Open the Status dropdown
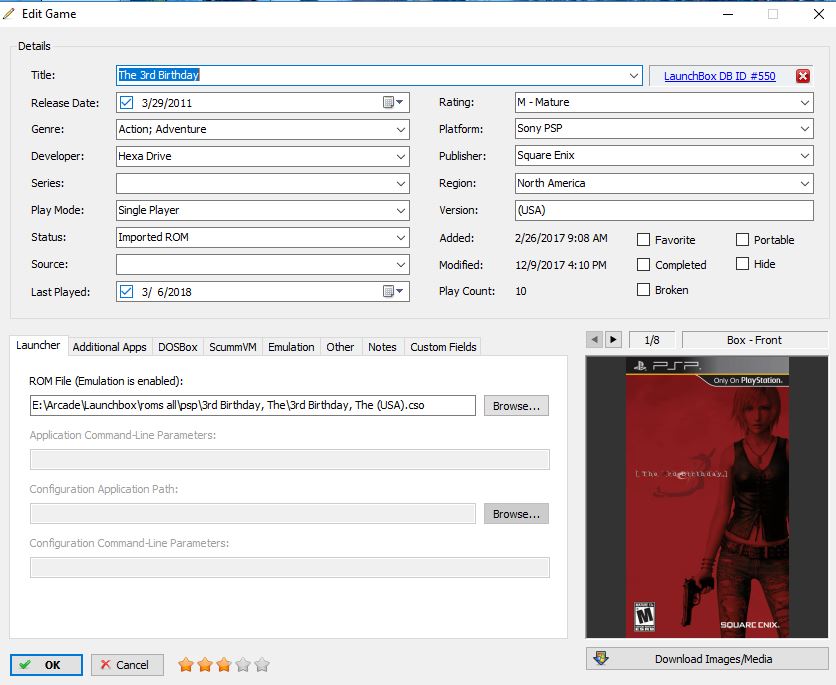 (x=401, y=238)
